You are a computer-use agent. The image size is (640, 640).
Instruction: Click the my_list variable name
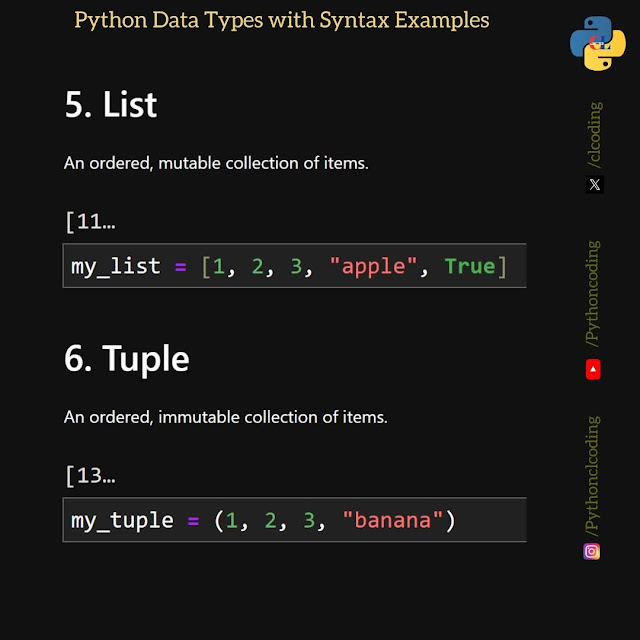pyautogui.click(x=116, y=267)
